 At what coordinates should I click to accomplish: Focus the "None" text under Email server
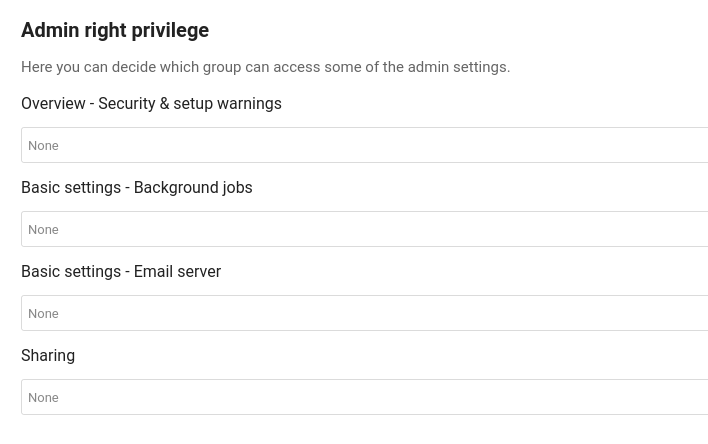coord(43,314)
